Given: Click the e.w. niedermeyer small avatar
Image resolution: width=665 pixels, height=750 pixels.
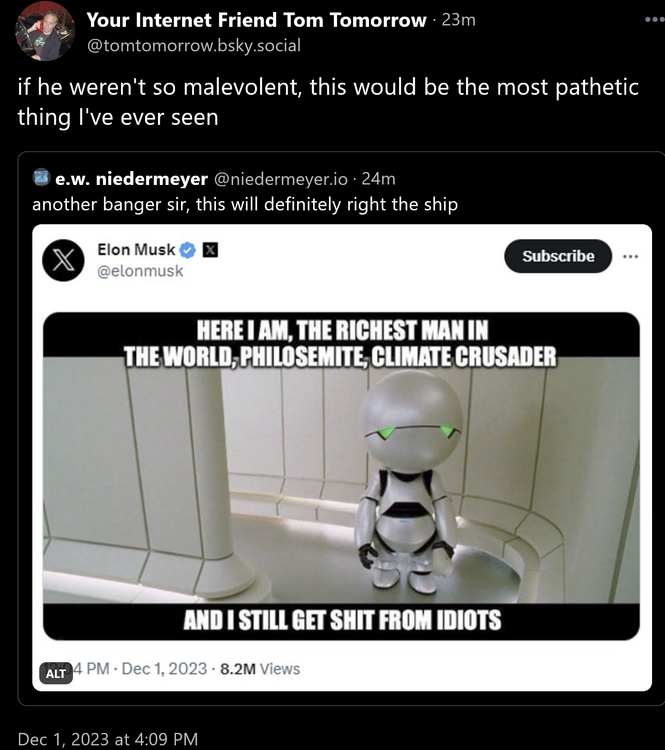Looking at the screenshot, I should [x=41, y=179].
